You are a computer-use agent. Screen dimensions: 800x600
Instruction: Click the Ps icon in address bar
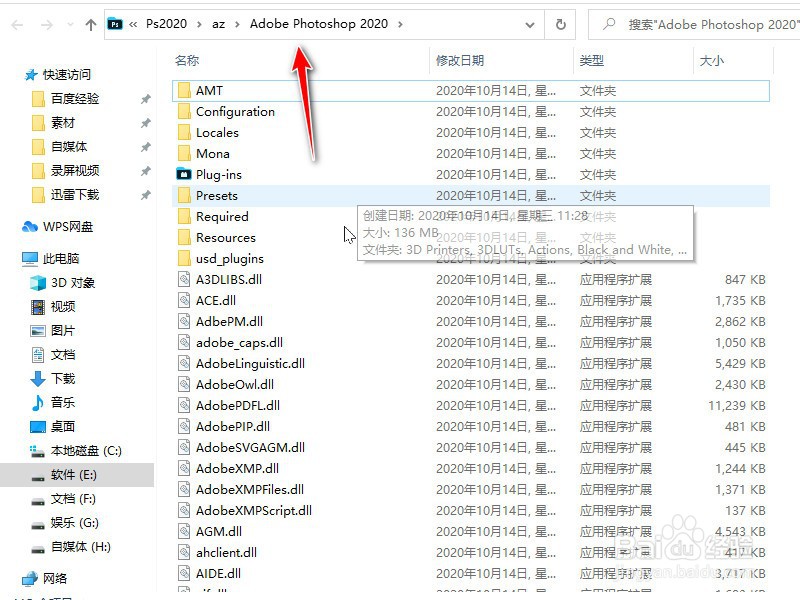point(115,24)
